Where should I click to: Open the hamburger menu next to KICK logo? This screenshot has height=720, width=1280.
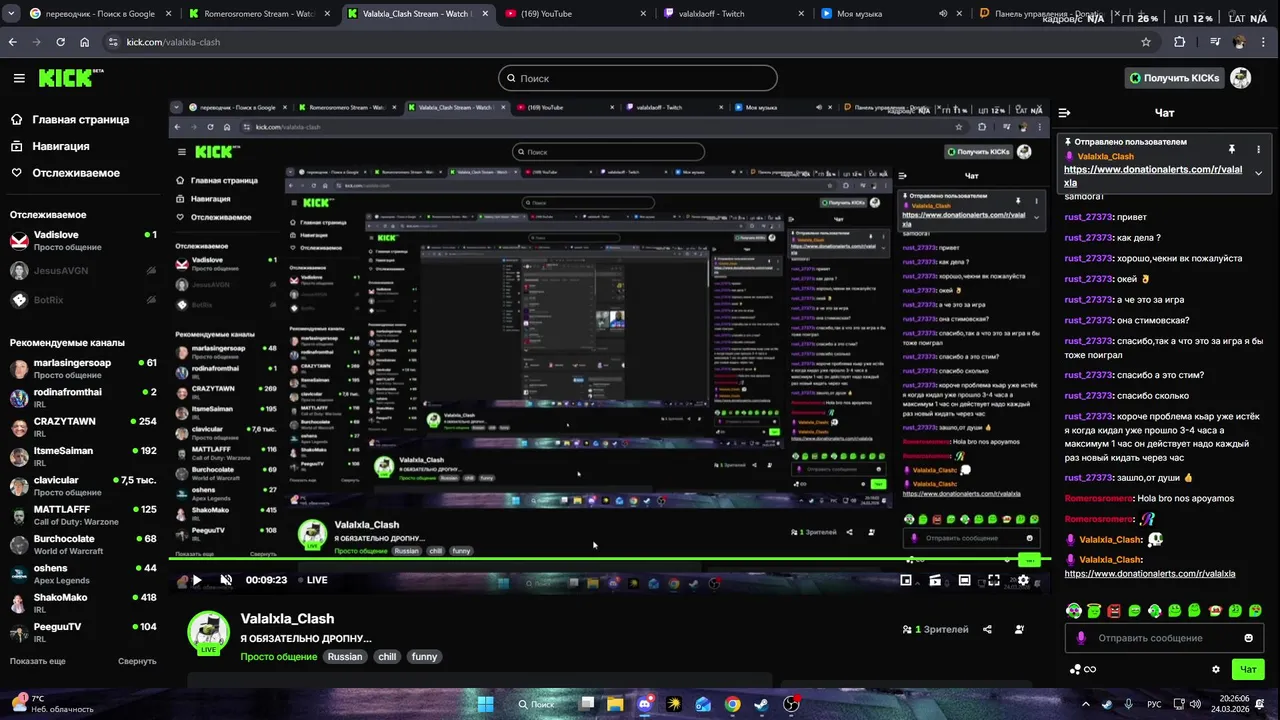19,78
